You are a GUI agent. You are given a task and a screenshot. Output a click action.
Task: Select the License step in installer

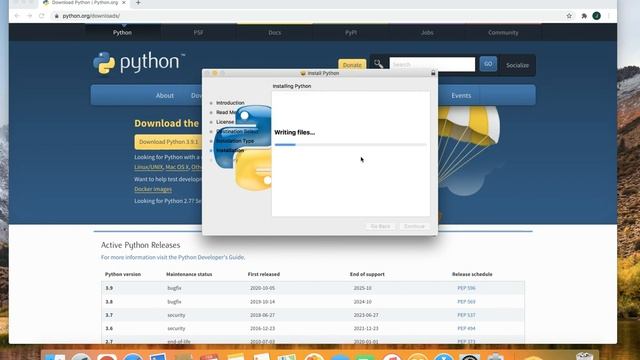pyautogui.click(x=225, y=122)
